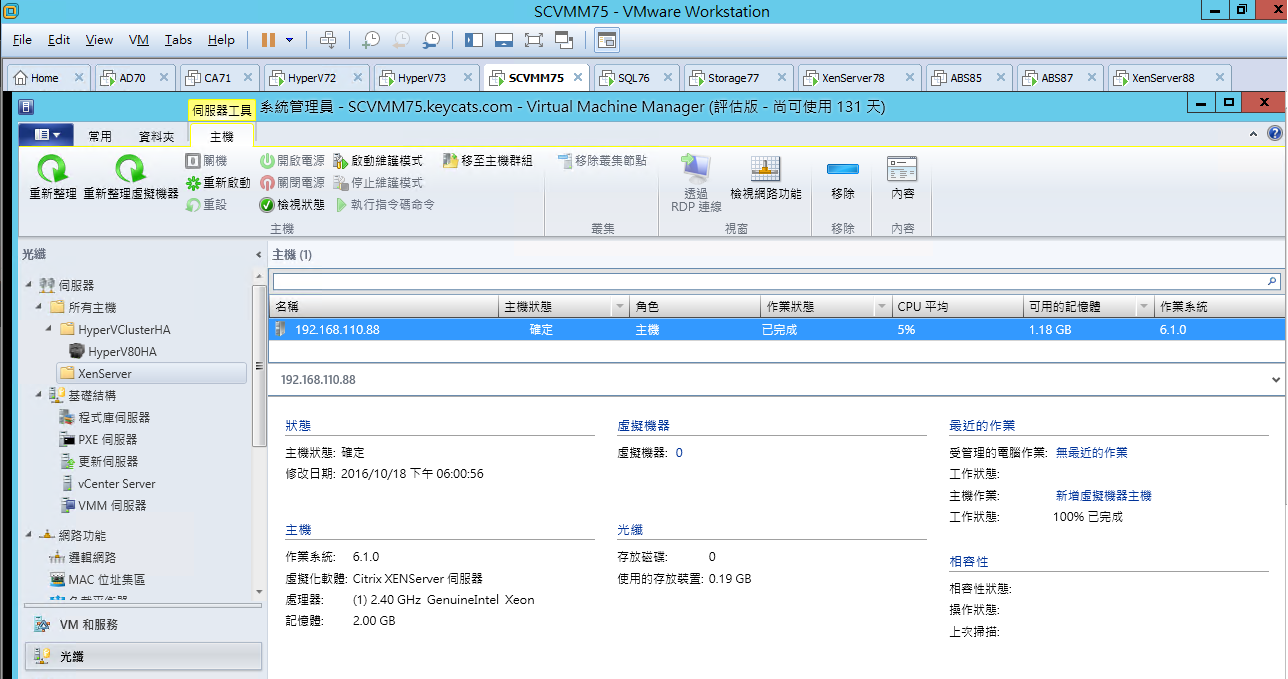Click 關閉電源 power off button

click(292, 183)
